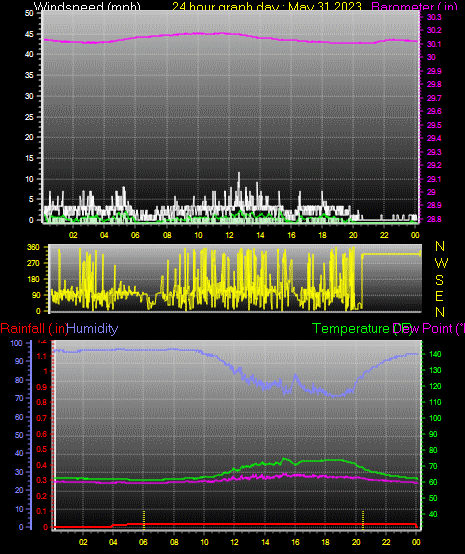Click the bottom compass letter N
The width and height of the screenshot is (465, 554).
coord(440,312)
